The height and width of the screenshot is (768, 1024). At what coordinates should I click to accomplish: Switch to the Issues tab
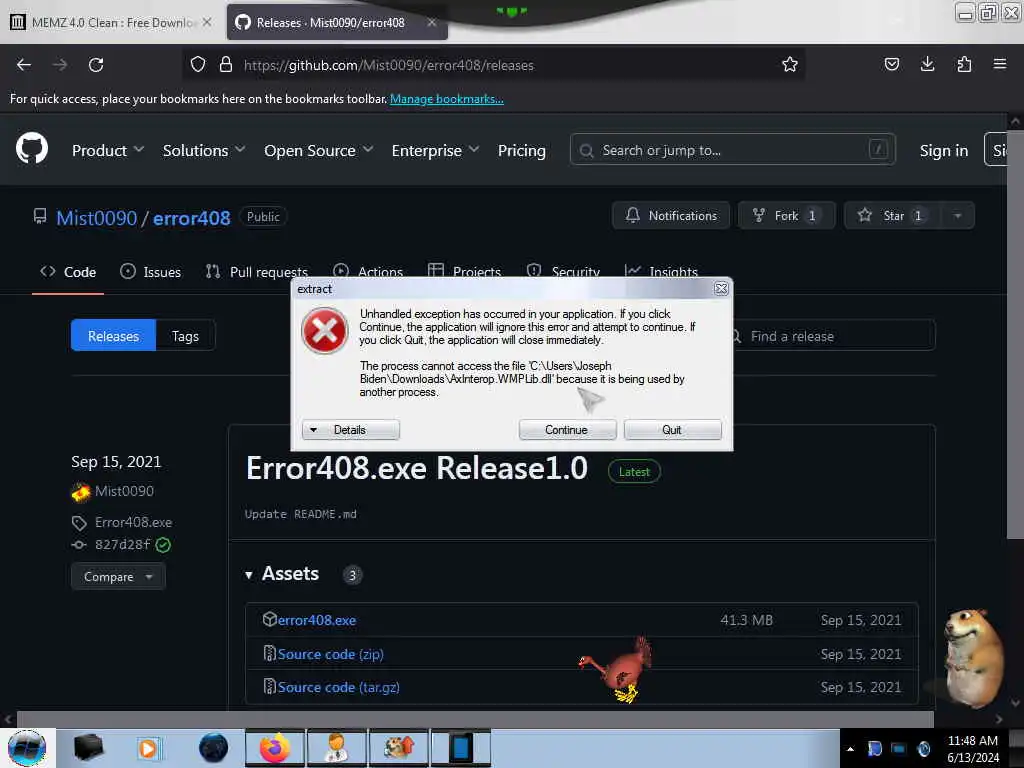pyautogui.click(x=150, y=272)
